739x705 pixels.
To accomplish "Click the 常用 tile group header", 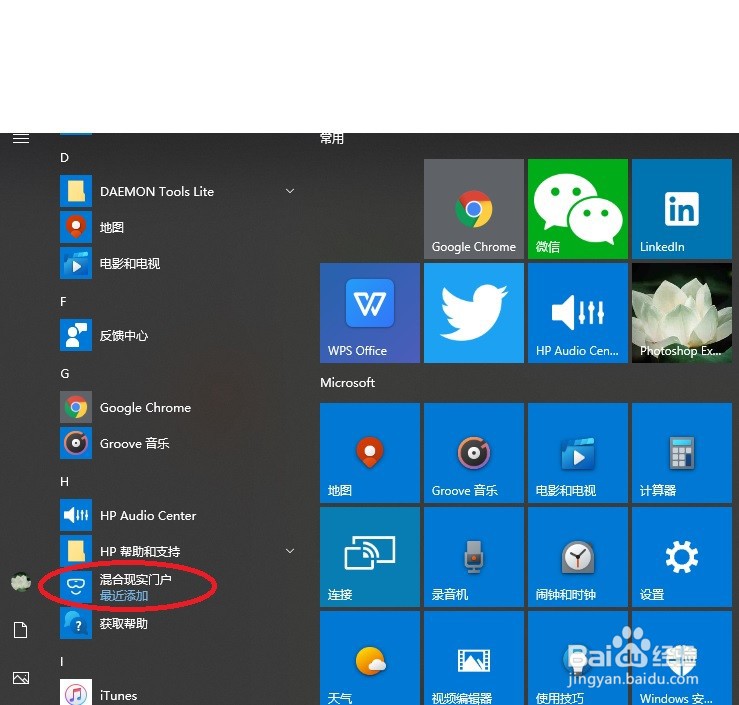I will point(332,138).
